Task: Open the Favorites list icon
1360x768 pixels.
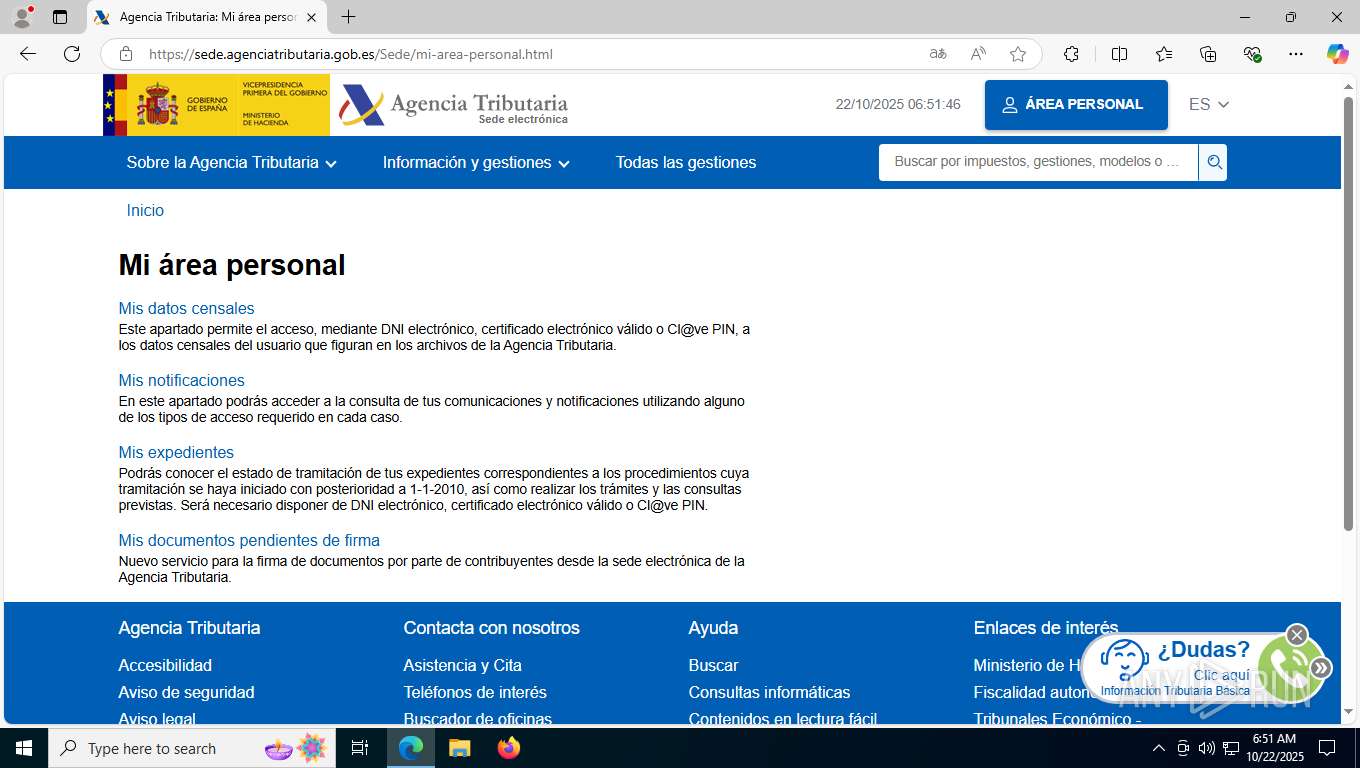Action: click(x=1164, y=54)
